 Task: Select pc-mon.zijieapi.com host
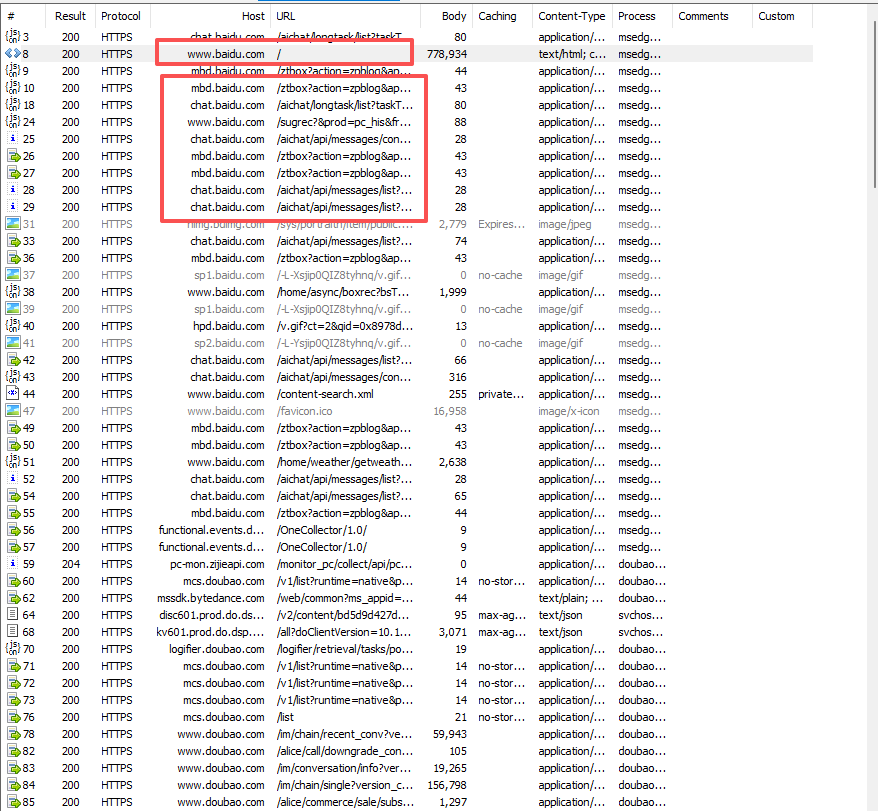coord(217,564)
